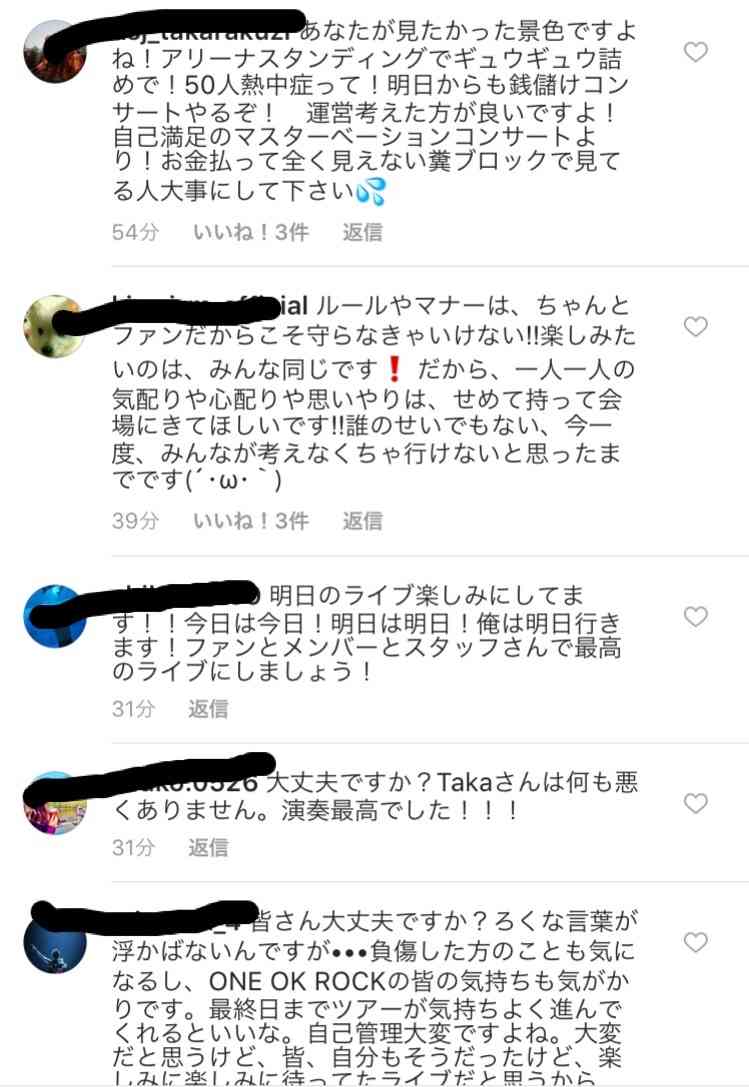Image resolution: width=749 pixels, height=1087 pixels.
Task: View likes on the 39分 comment
Action: [x=250, y=521]
